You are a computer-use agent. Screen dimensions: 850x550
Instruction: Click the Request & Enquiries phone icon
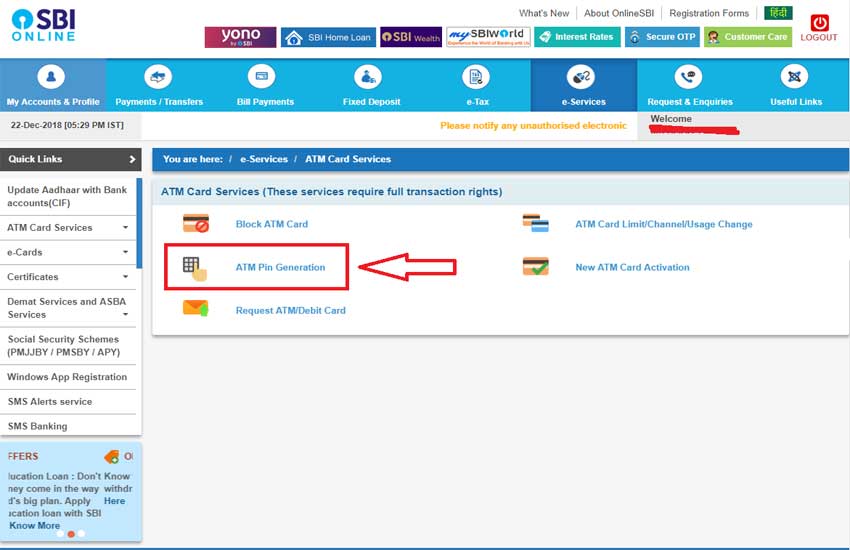[688, 77]
